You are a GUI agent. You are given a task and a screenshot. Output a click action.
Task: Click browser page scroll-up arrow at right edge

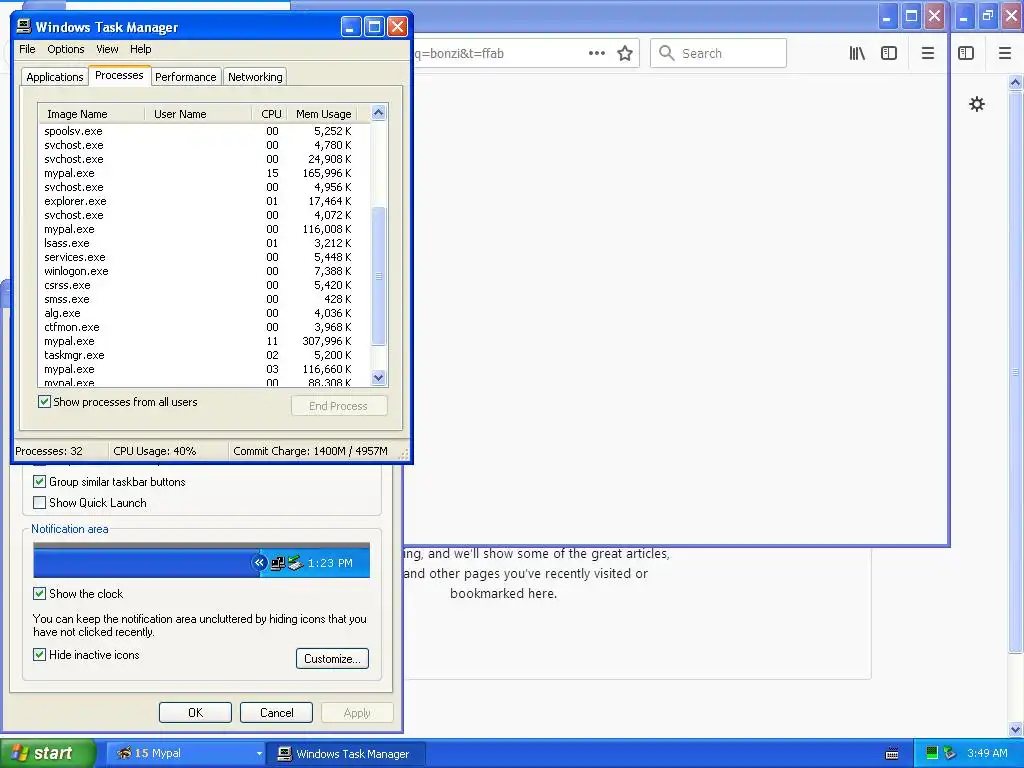[1015, 83]
